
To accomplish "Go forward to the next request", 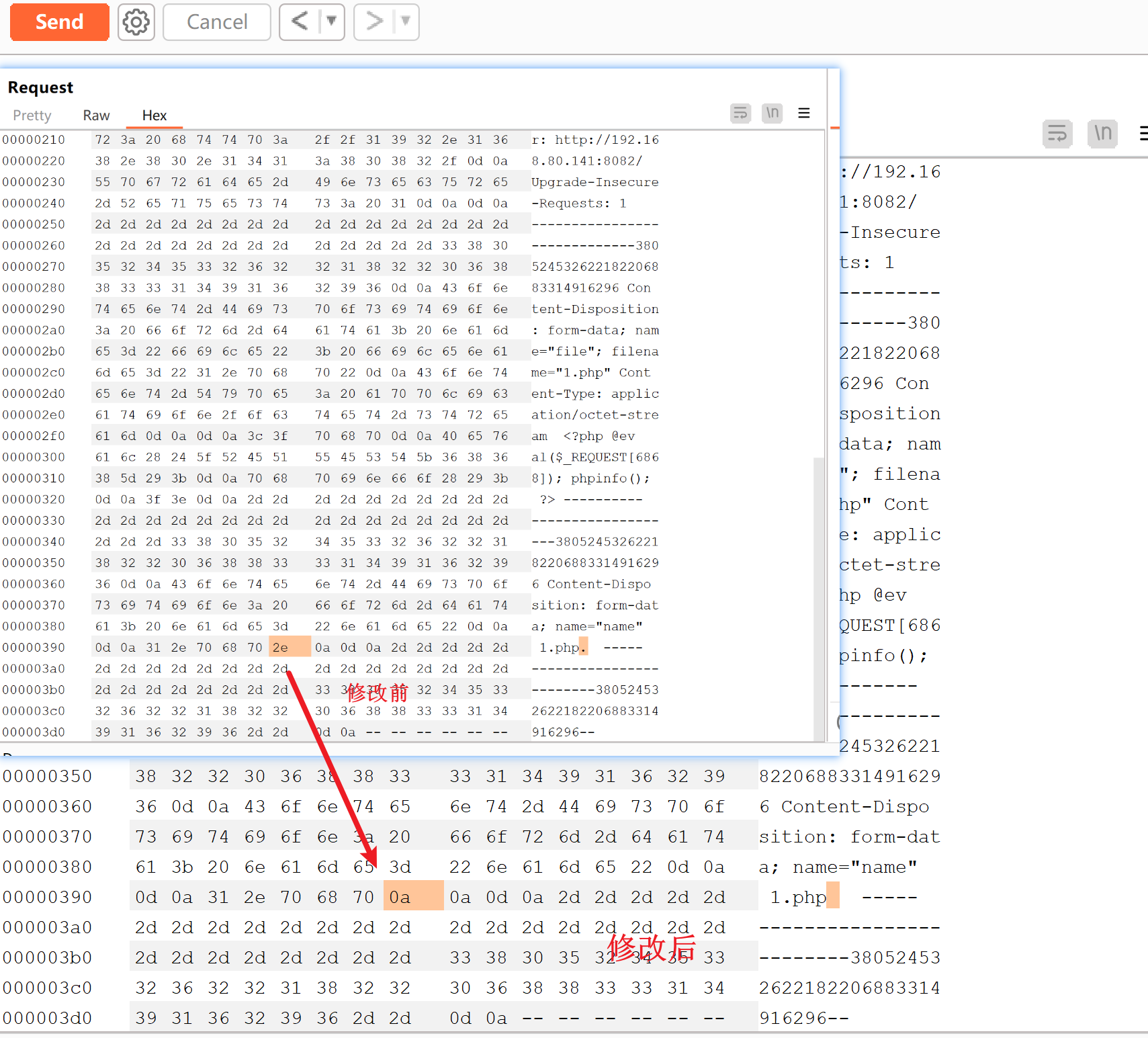I will point(374,22).
